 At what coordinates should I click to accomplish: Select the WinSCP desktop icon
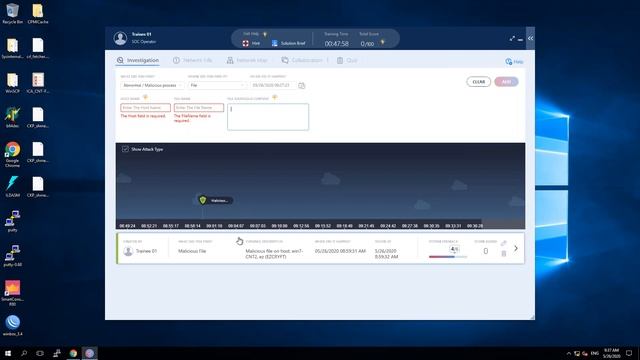point(12,83)
